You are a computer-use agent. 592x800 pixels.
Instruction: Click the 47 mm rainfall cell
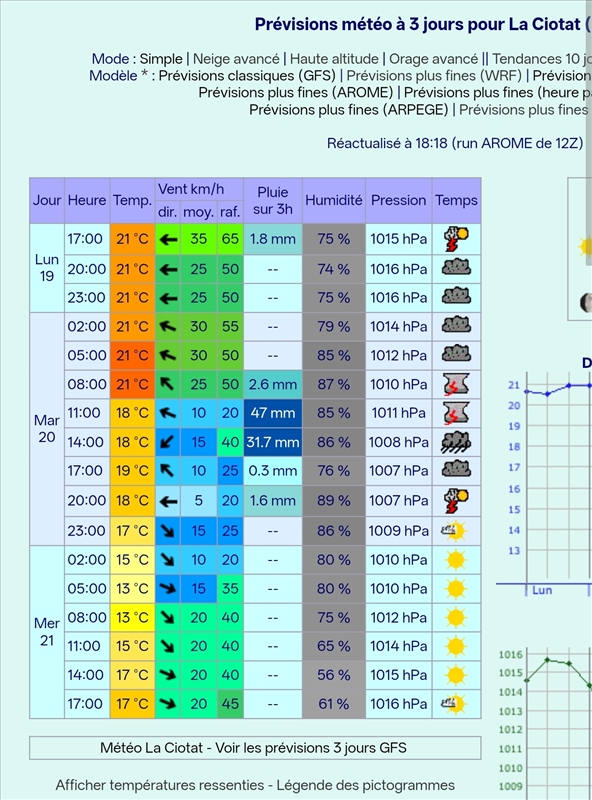point(273,413)
